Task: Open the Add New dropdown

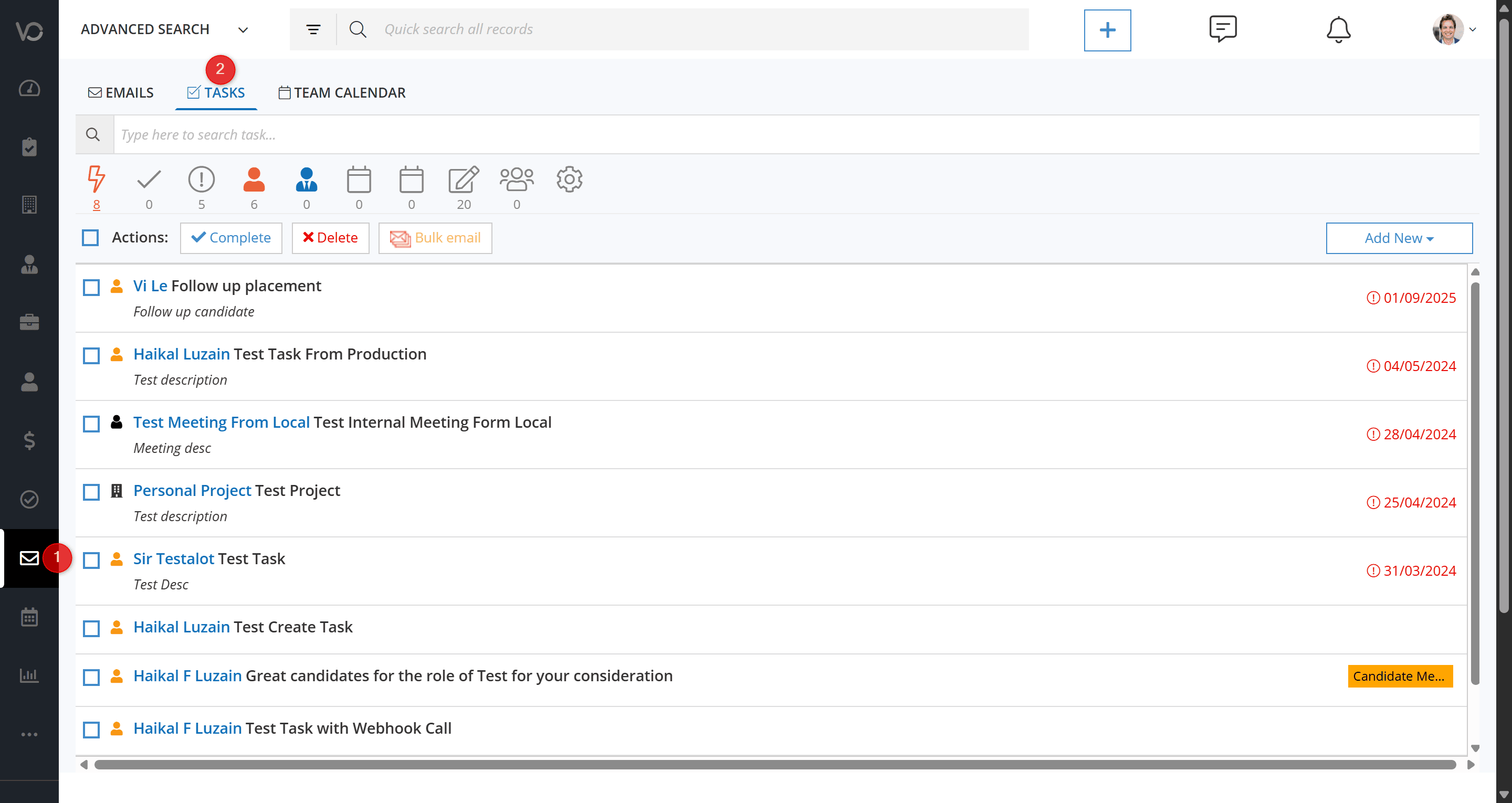Action: [1399, 238]
